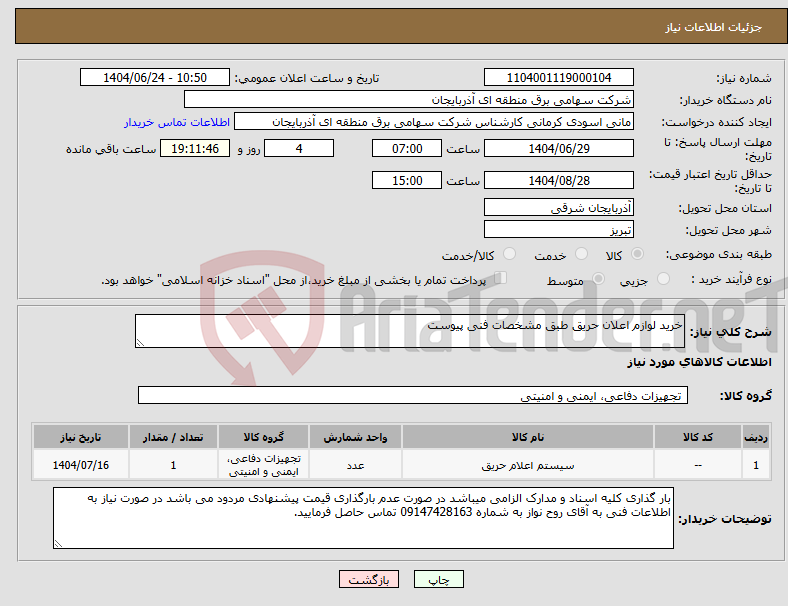
Task: Click the اطلاعات کالاهای مورد نیاز heading
Action: point(699,362)
